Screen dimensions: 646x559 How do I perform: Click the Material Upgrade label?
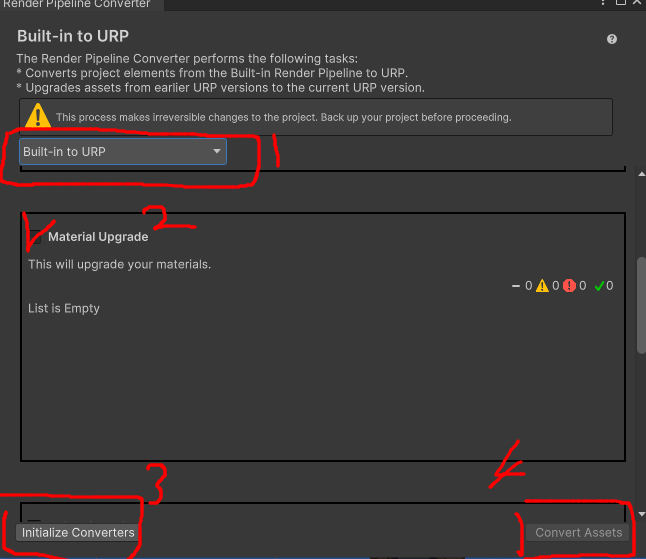pyautogui.click(x=98, y=237)
